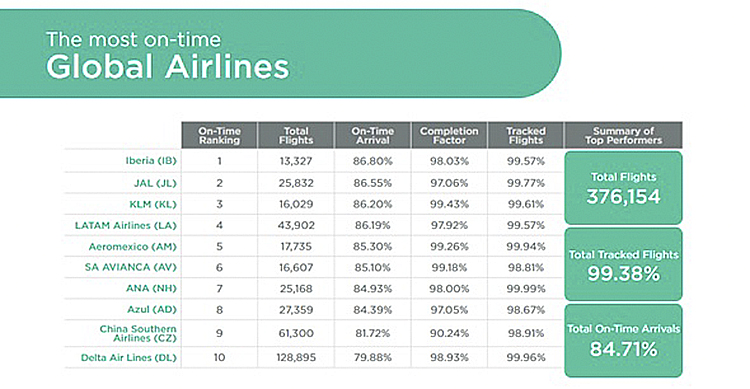Click the On-Time Arrival column header
The image size is (750, 389).
(x=373, y=135)
